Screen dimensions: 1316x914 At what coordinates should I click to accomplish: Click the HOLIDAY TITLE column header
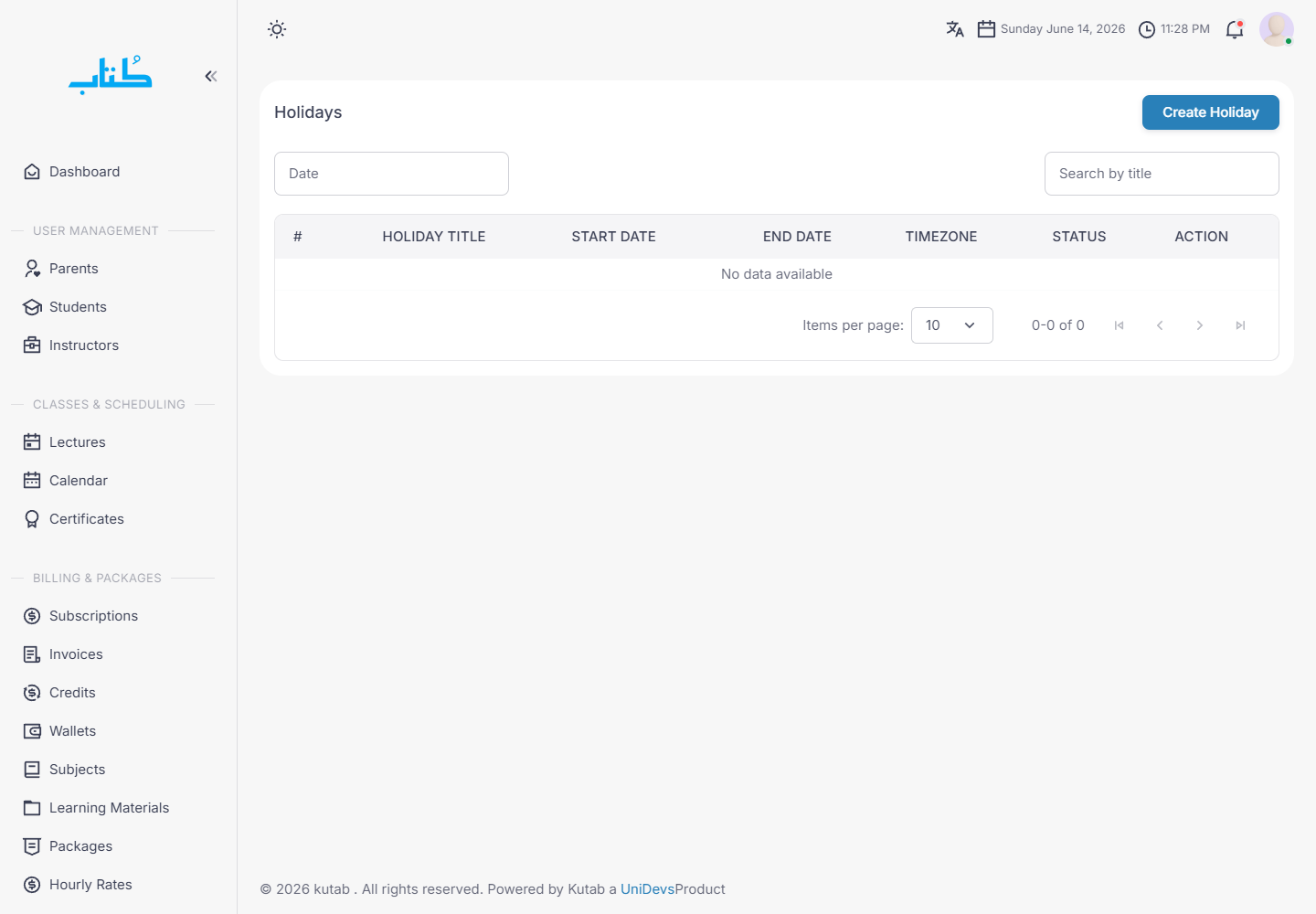(x=434, y=237)
